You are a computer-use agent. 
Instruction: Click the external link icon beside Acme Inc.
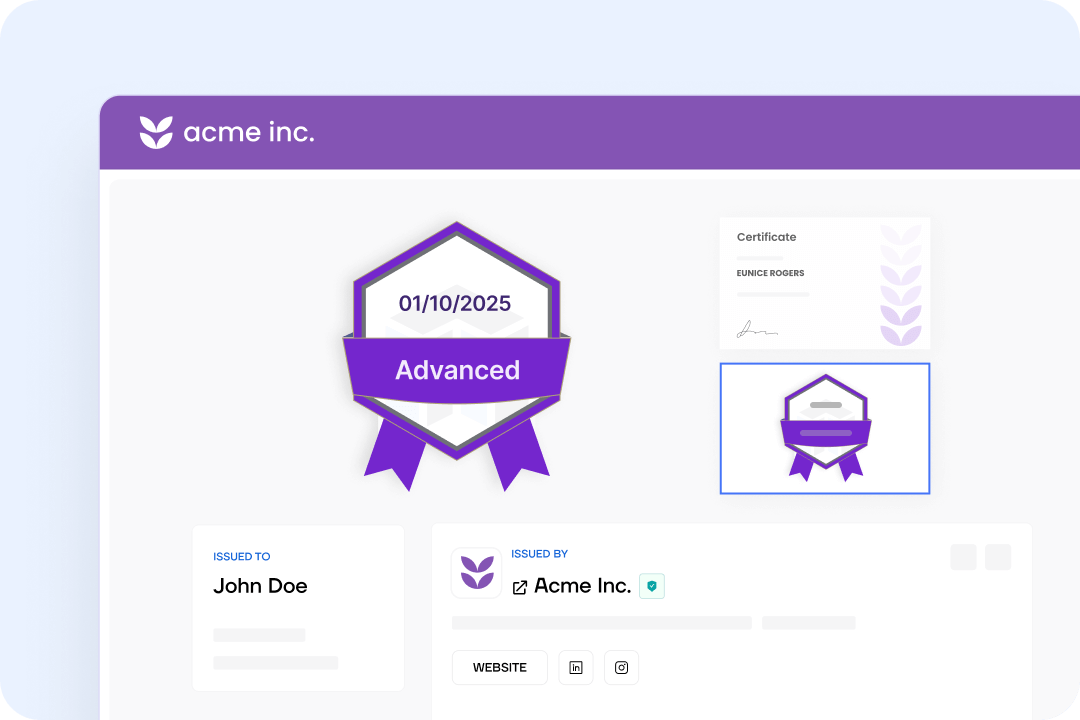520,587
